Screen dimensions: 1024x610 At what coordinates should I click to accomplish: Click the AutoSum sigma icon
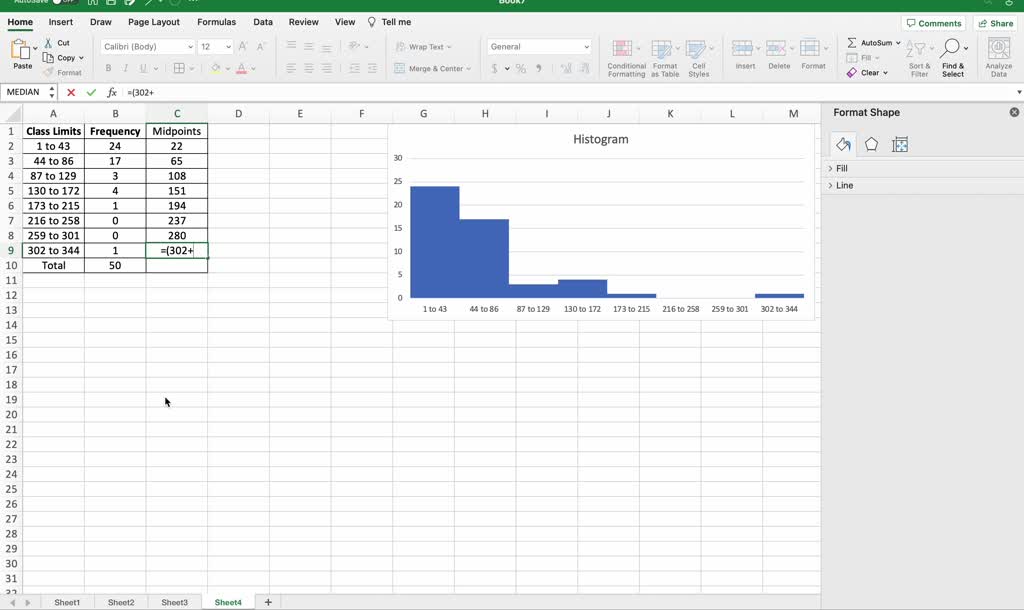click(852, 43)
